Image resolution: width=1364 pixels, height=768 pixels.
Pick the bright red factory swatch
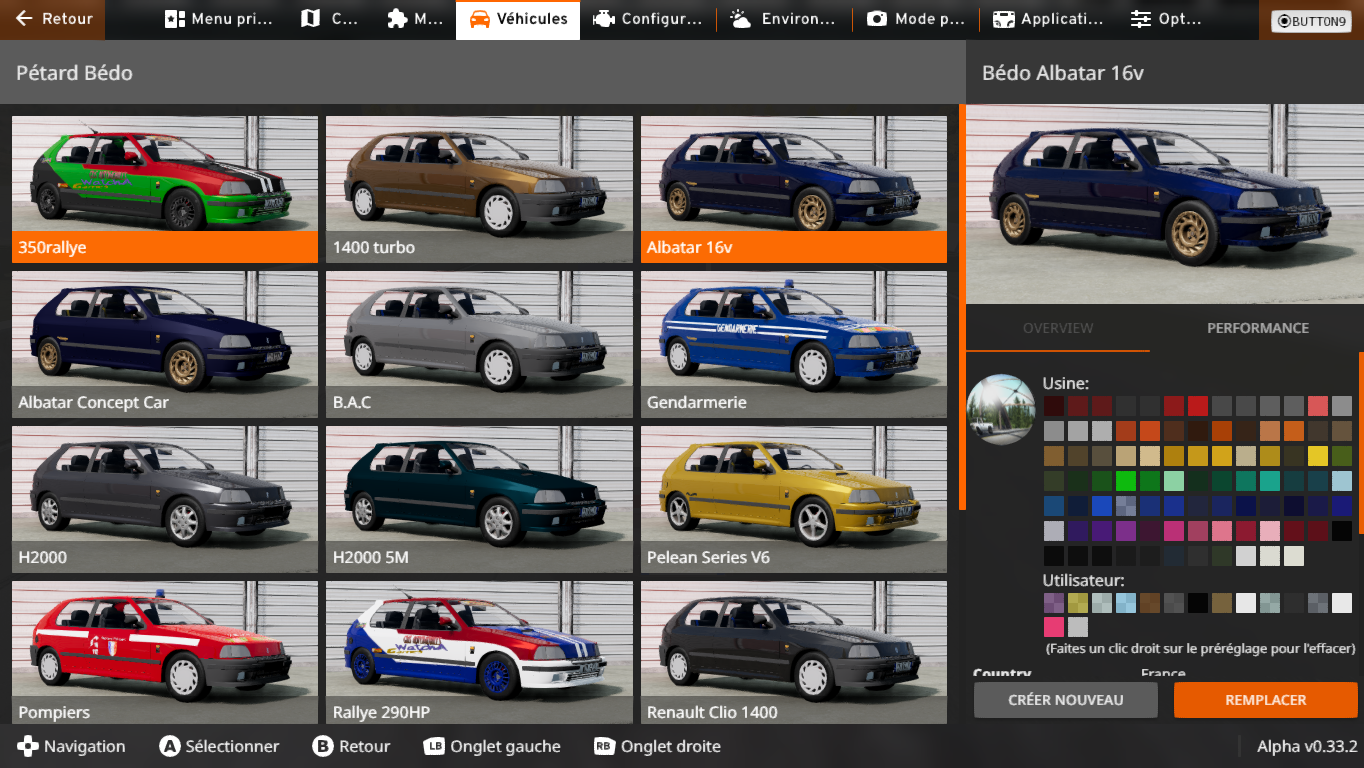click(x=1198, y=406)
